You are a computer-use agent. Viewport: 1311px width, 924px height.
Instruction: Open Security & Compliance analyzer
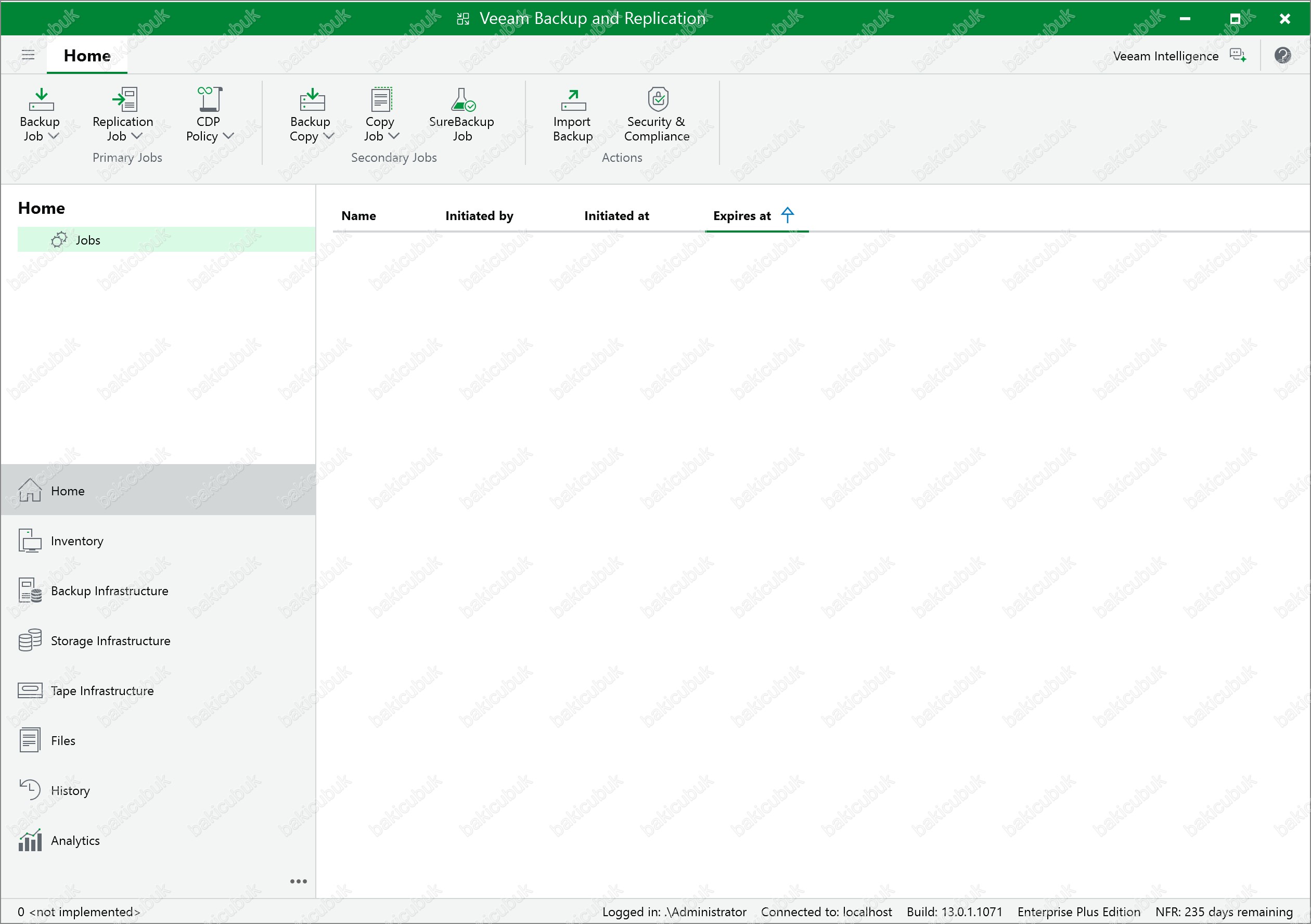(657, 115)
